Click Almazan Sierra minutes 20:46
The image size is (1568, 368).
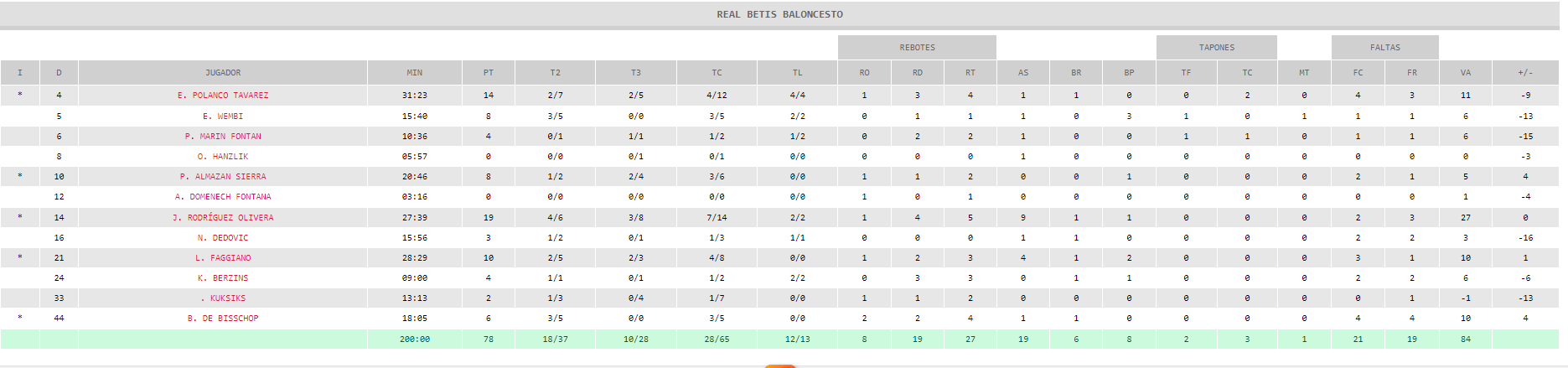coord(415,177)
